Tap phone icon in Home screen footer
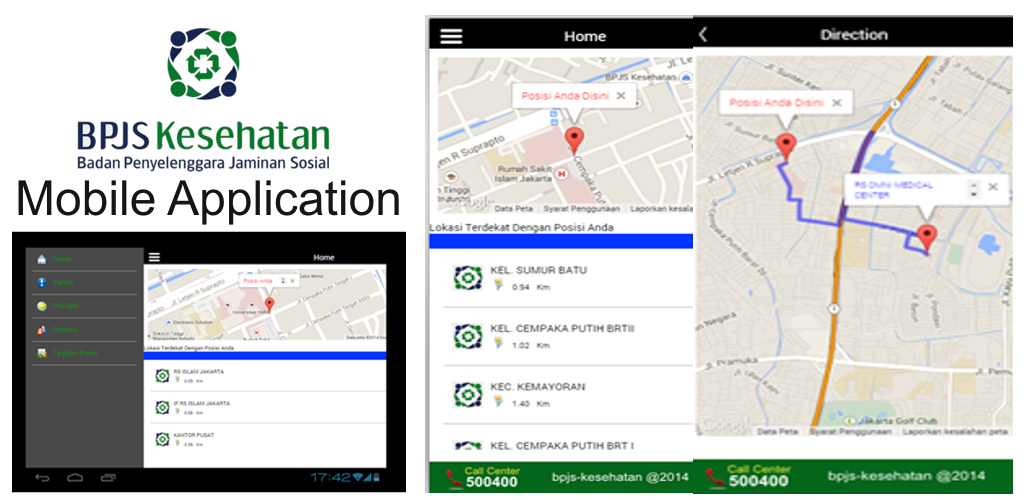This screenshot has height=500, width=1024. click(x=453, y=478)
